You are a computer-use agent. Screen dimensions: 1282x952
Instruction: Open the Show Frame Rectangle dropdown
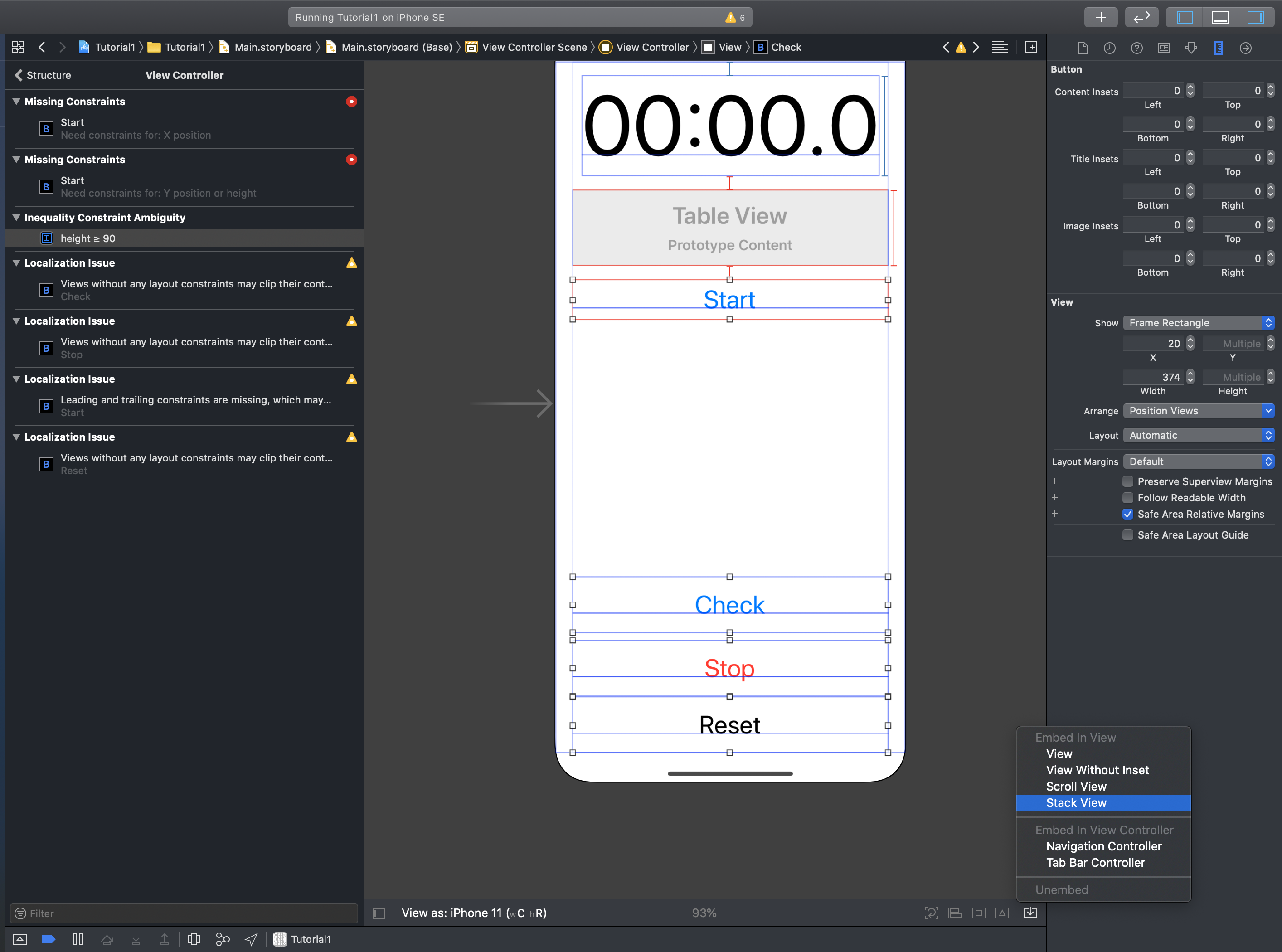click(1198, 323)
